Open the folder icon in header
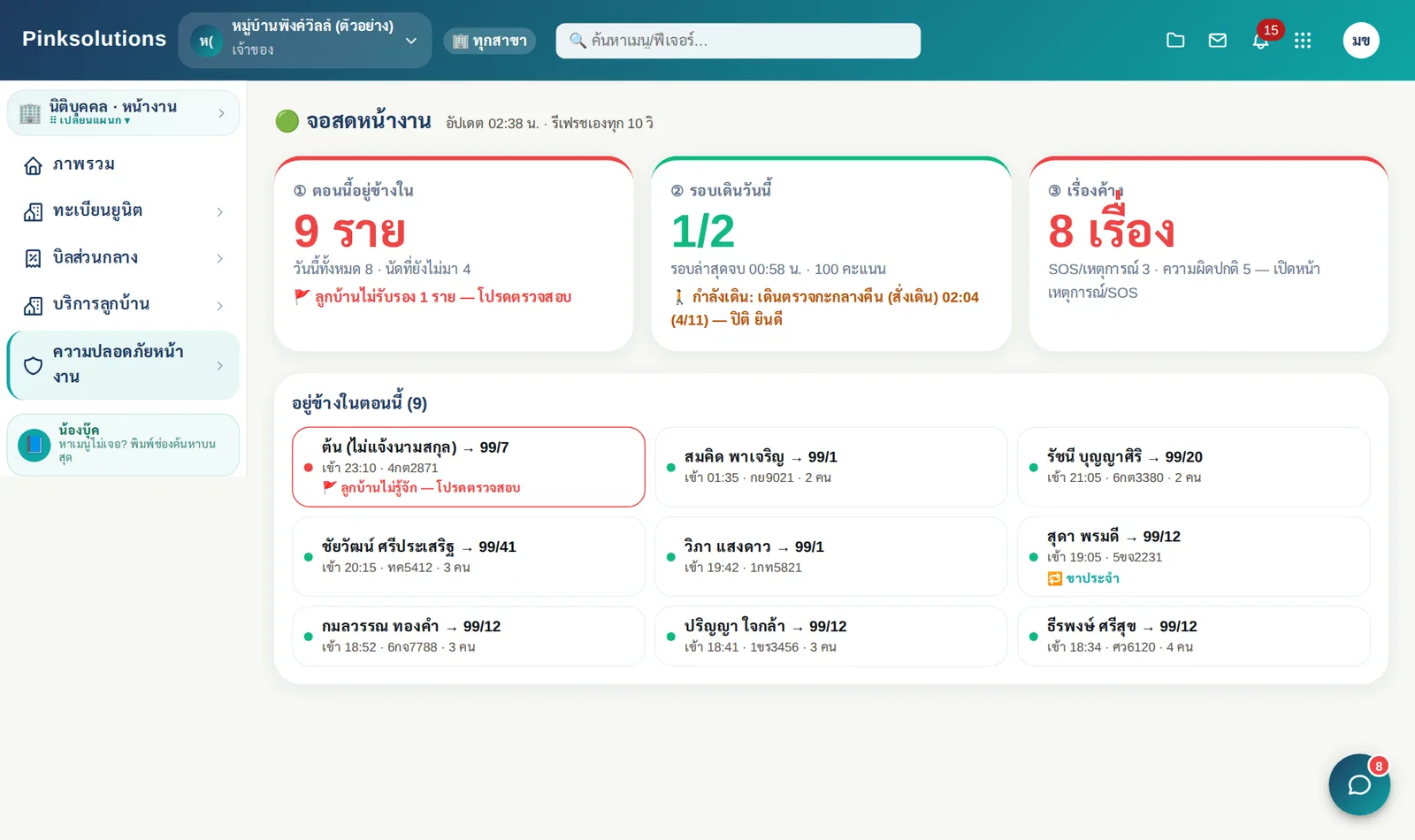This screenshot has height=840, width=1415. pyautogui.click(x=1175, y=40)
